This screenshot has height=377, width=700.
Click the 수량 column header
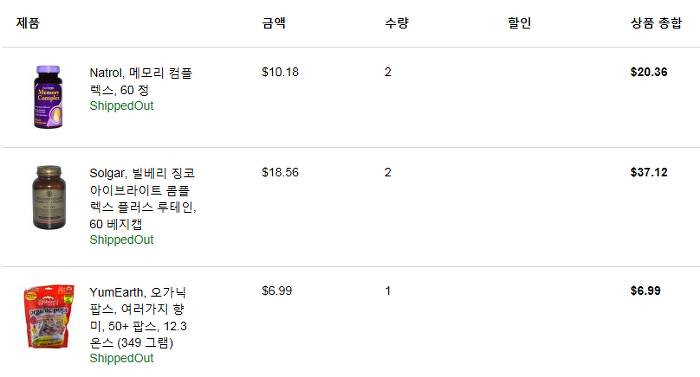(x=396, y=23)
